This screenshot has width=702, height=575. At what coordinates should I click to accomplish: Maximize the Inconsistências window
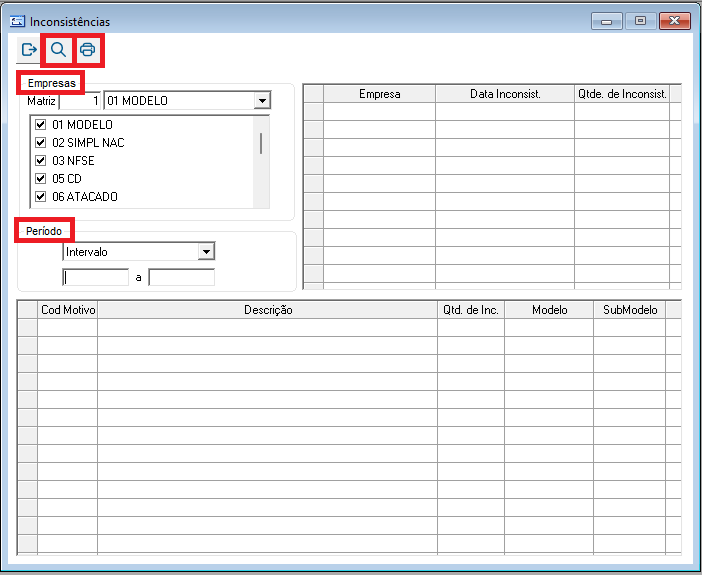click(x=641, y=21)
